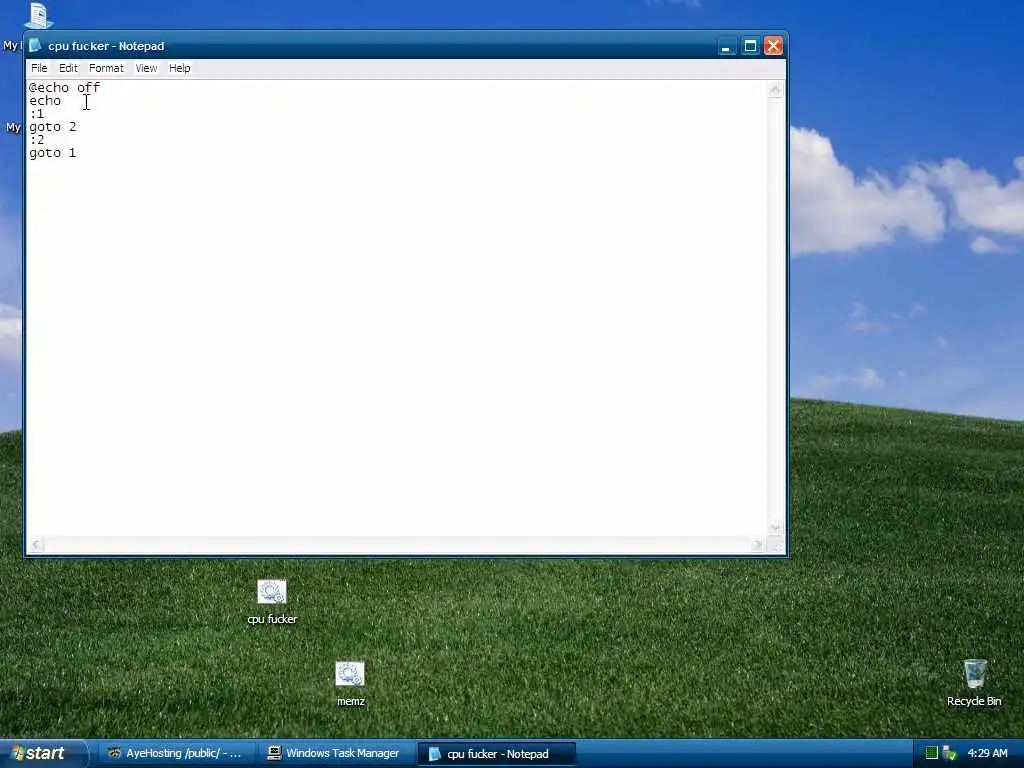This screenshot has width=1024, height=768.
Task: Click the 'goto 1' line of text
Action: [x=52, y=153]
